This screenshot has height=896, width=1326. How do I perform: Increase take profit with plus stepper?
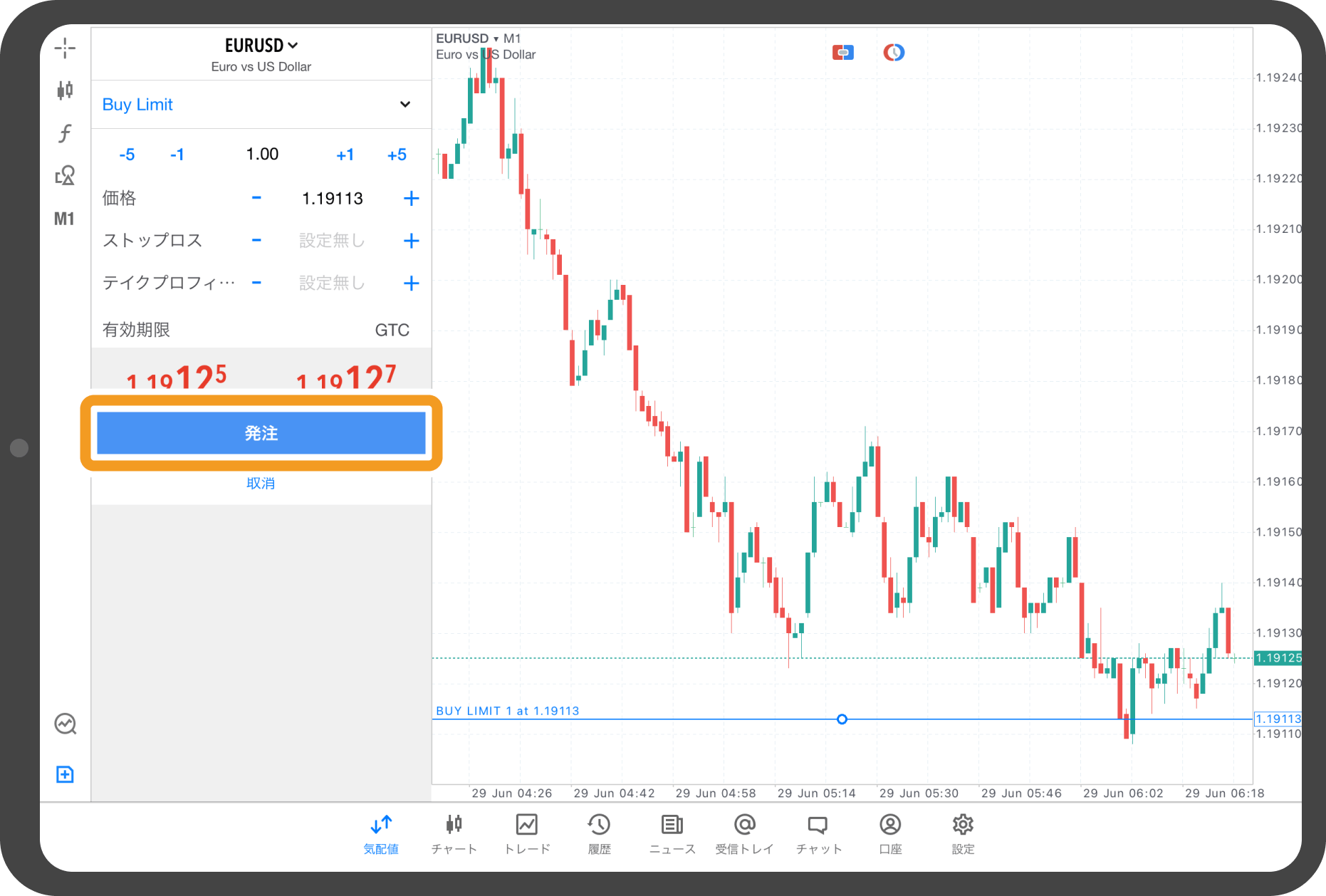click(x=411, y=283)
